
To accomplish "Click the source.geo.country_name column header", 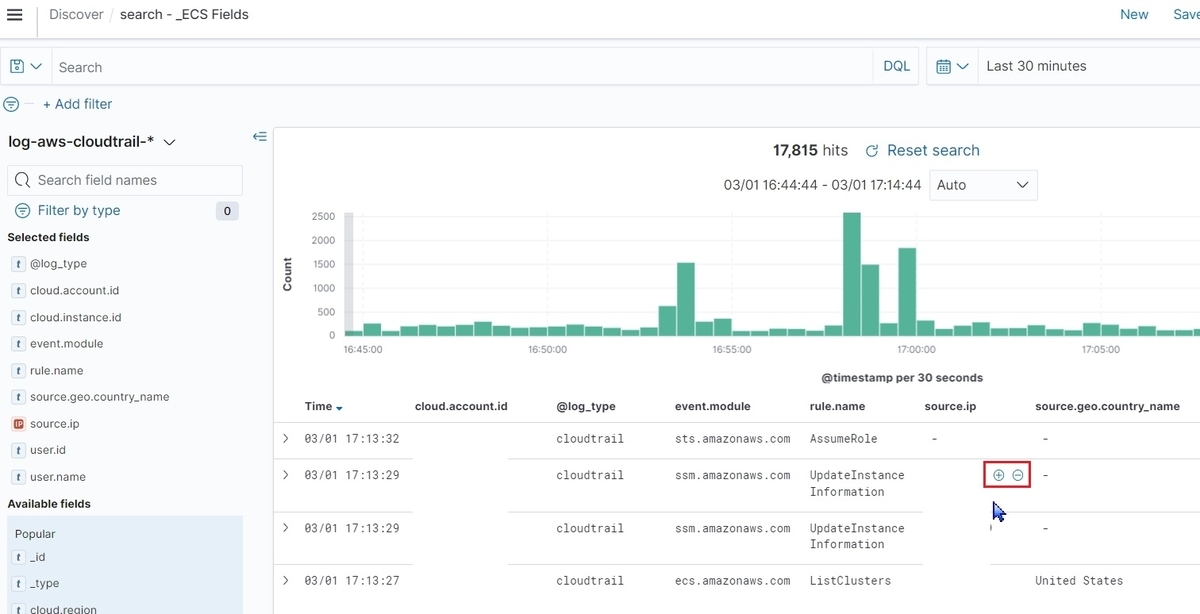I will point(1107,407).
